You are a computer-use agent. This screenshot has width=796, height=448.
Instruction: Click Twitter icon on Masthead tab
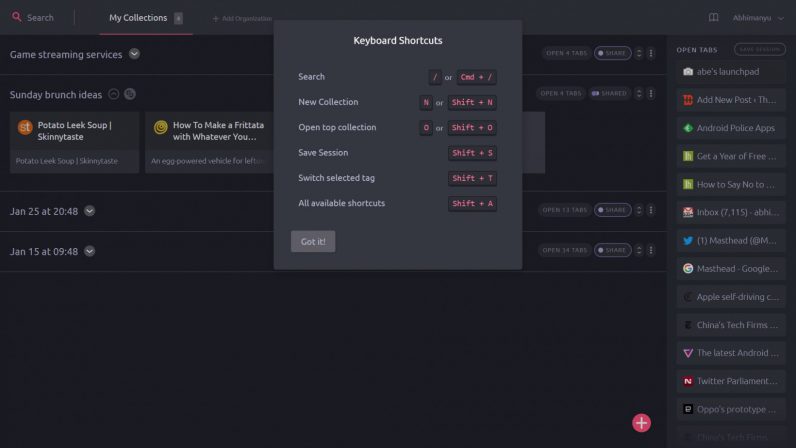(x=688, y=241)
